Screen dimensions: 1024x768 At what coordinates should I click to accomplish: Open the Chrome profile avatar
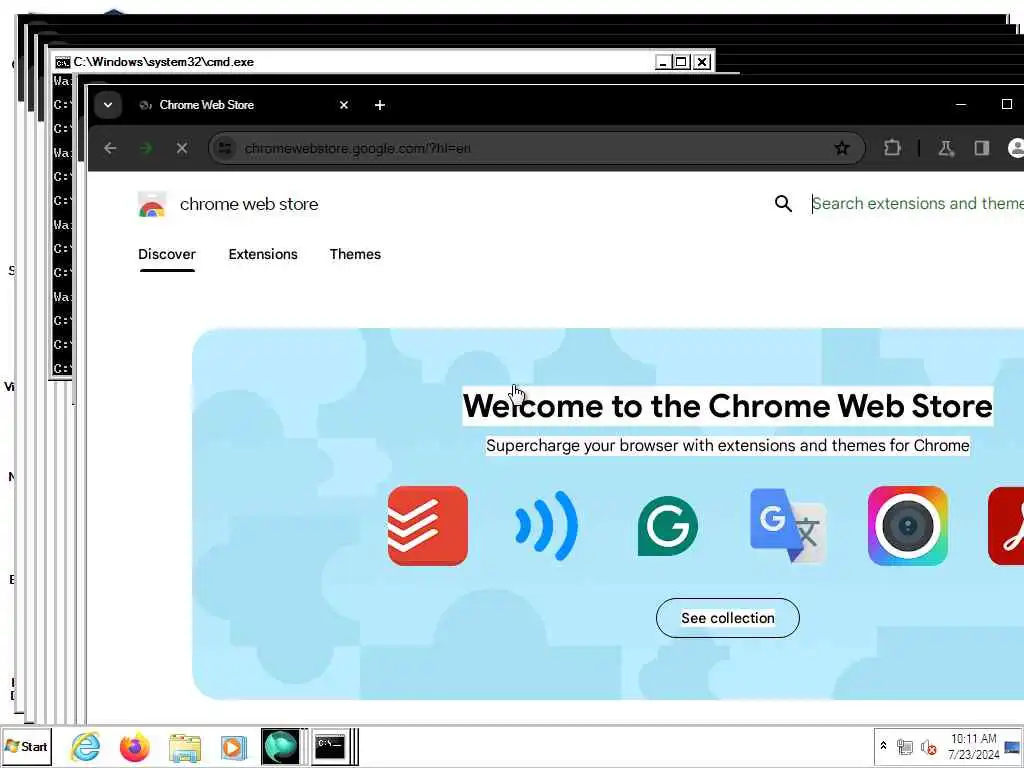tap(1016, 148)
